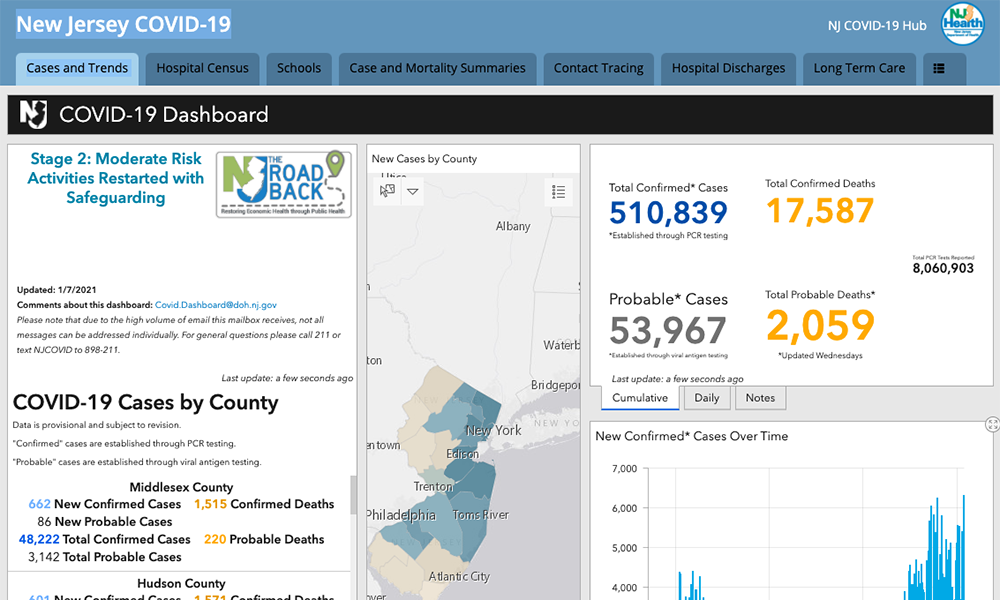This screenshot has height=600, width=1000.
Task: Click 3,142 Total Probable Cases entry
Action: point(105,557)
